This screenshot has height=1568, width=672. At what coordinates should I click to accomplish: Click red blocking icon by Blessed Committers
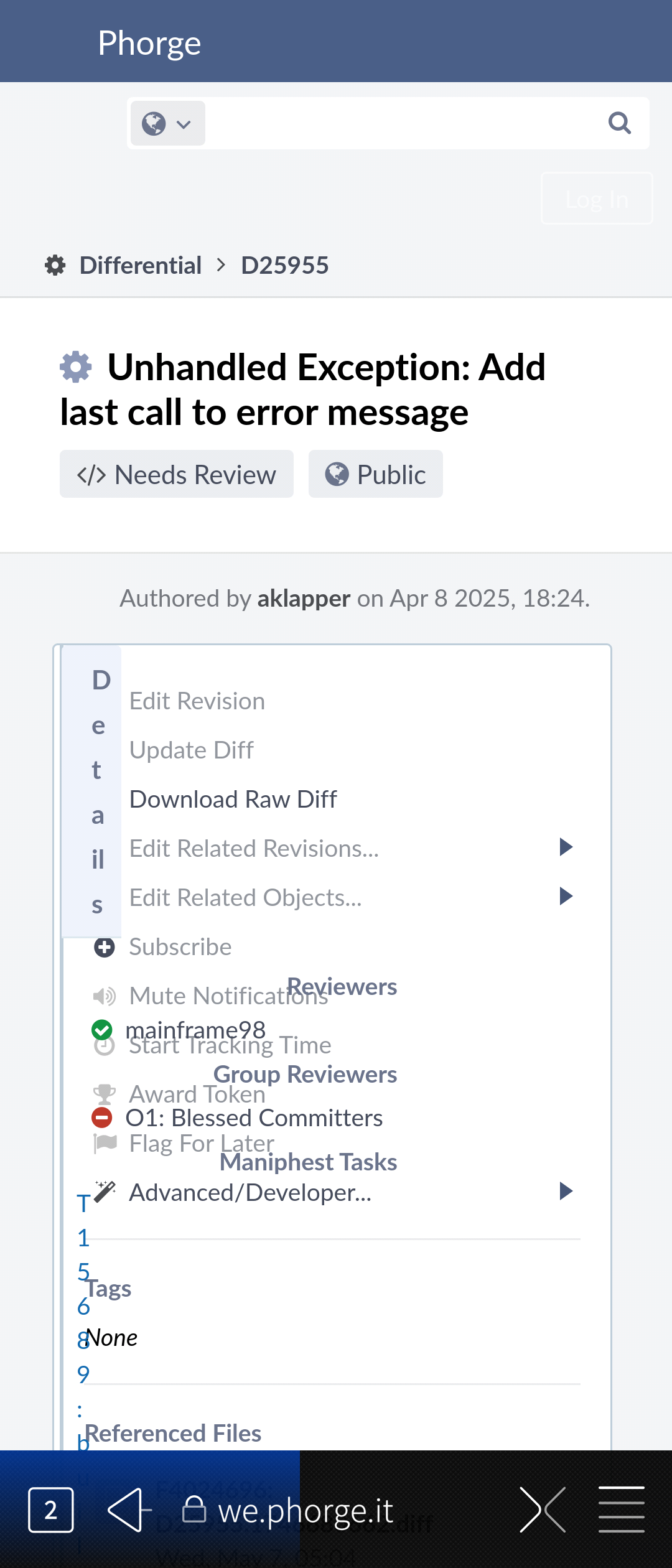[x=101, y=1118]
